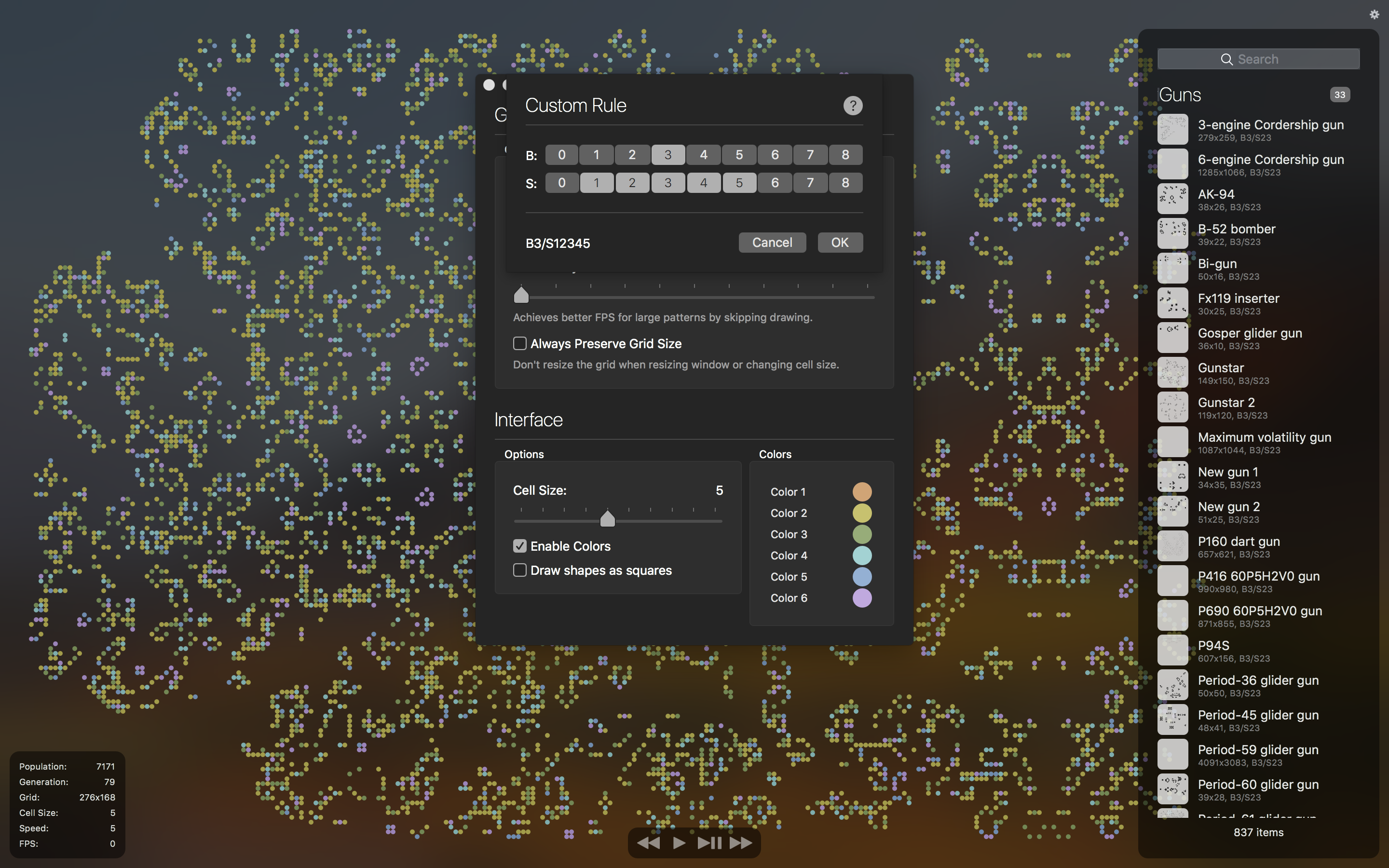Click the pattern Search field
The width and height of the screenshot is (1389, 868).
point(1258,59)
